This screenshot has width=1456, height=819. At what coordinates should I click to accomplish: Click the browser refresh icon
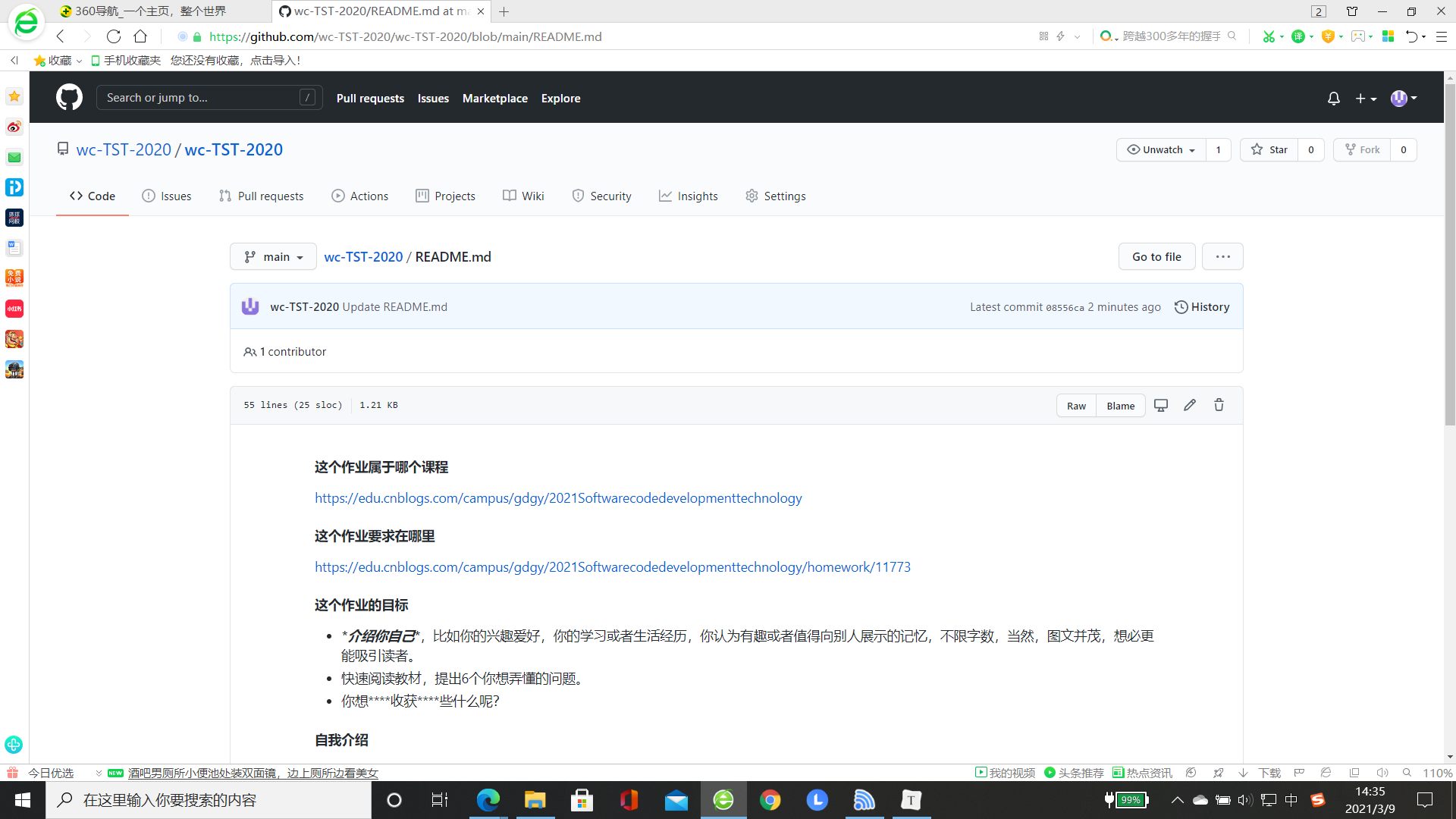114,36
